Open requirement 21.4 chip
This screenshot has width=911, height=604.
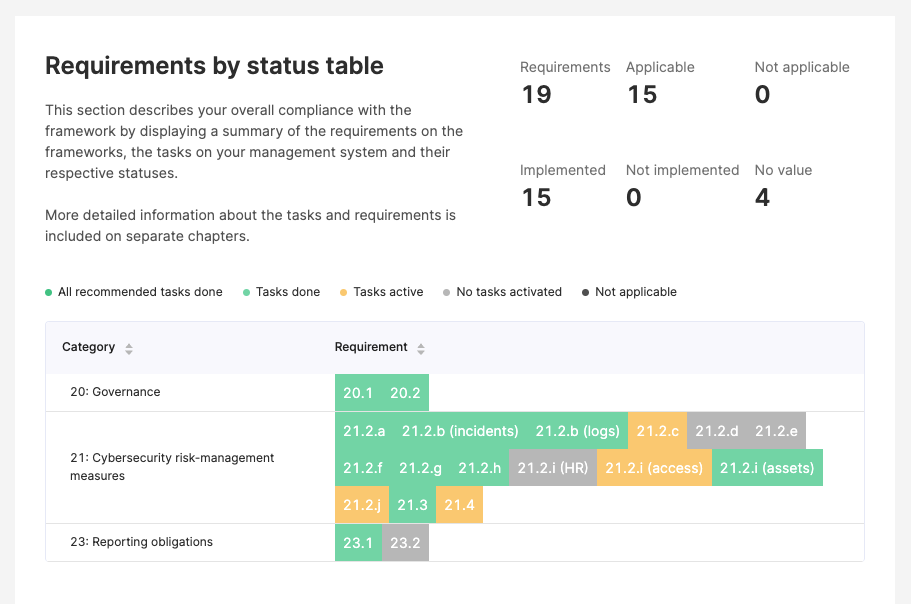click(459, 505)
